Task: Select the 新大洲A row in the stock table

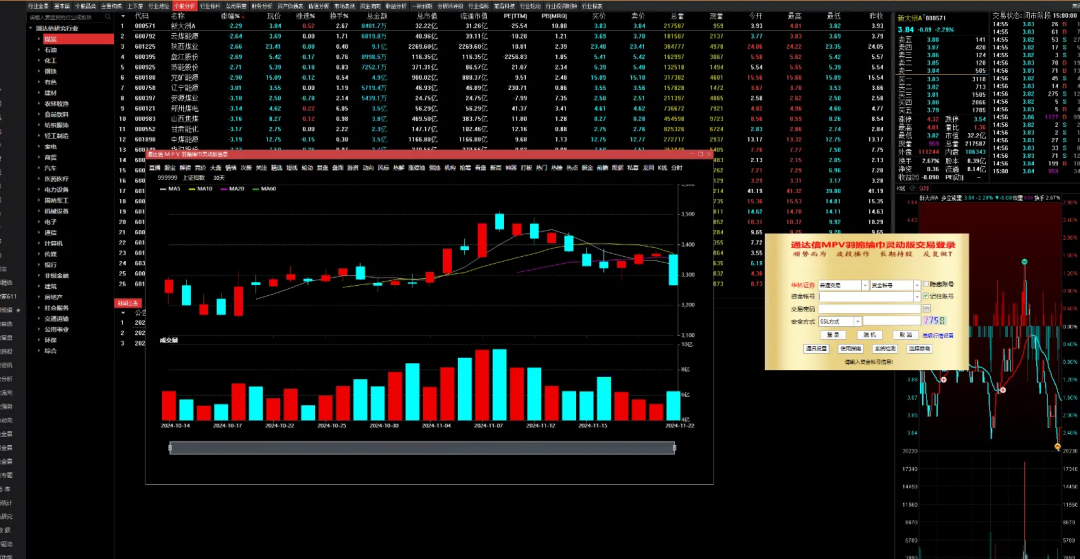Action: [x=504, y=25]
